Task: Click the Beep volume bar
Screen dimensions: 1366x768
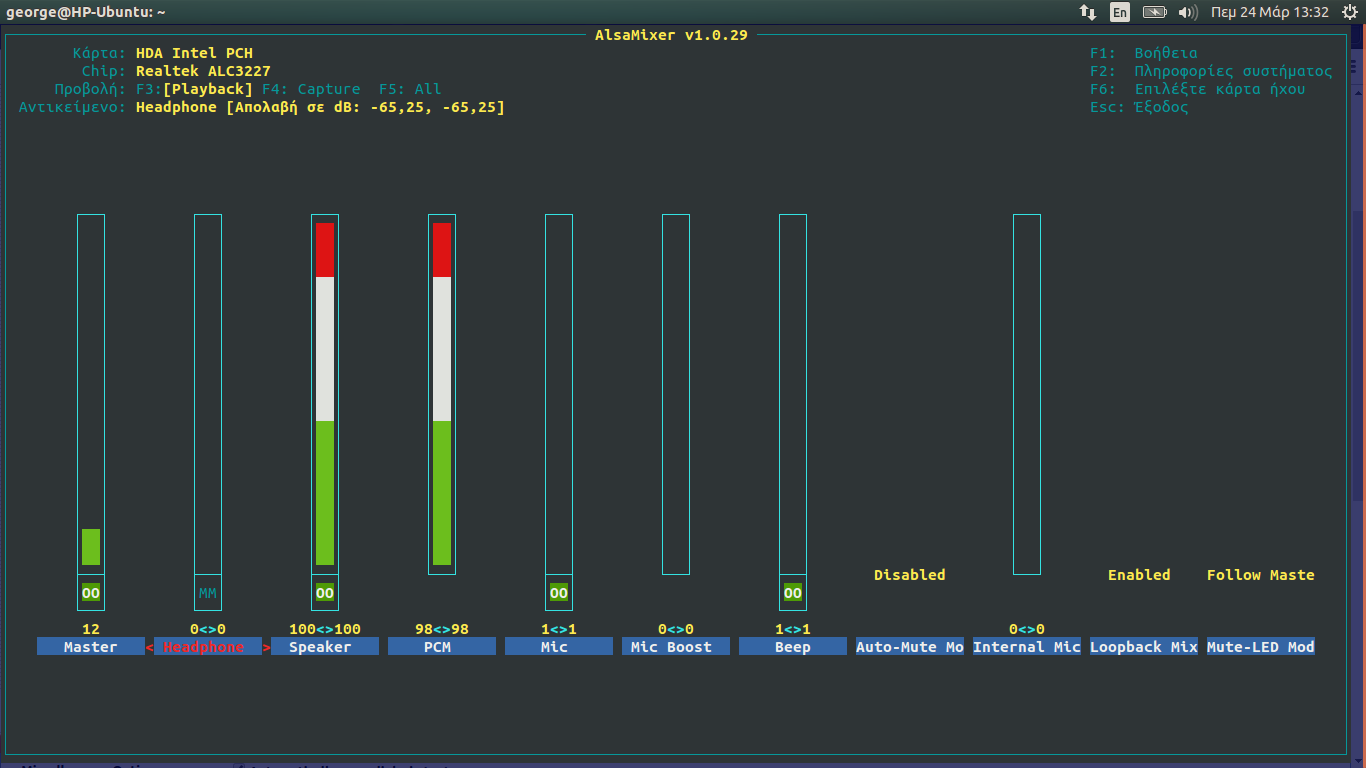Action: pyautogui.click(x=793, y=394)
